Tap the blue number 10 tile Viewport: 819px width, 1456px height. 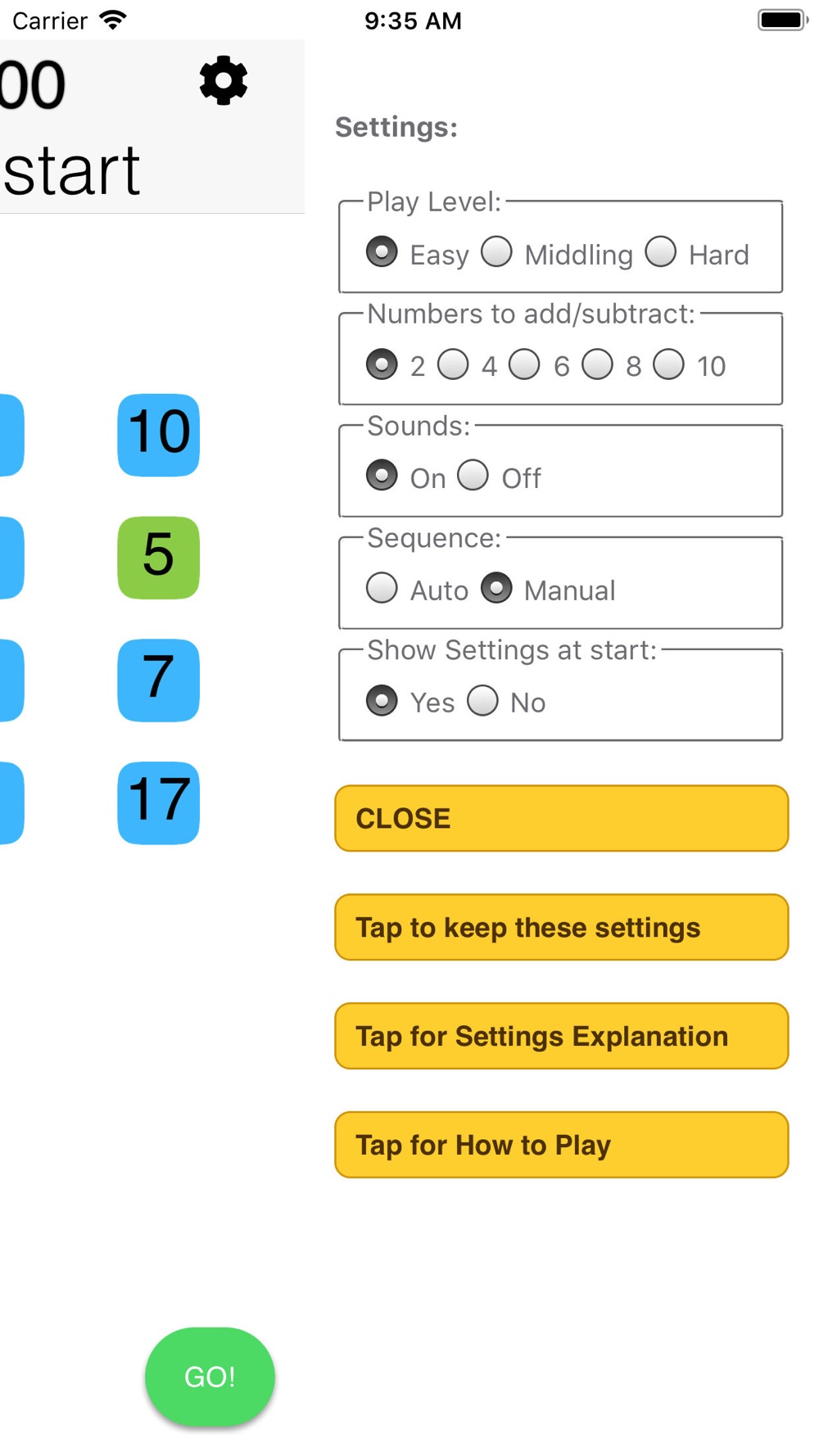159,435
